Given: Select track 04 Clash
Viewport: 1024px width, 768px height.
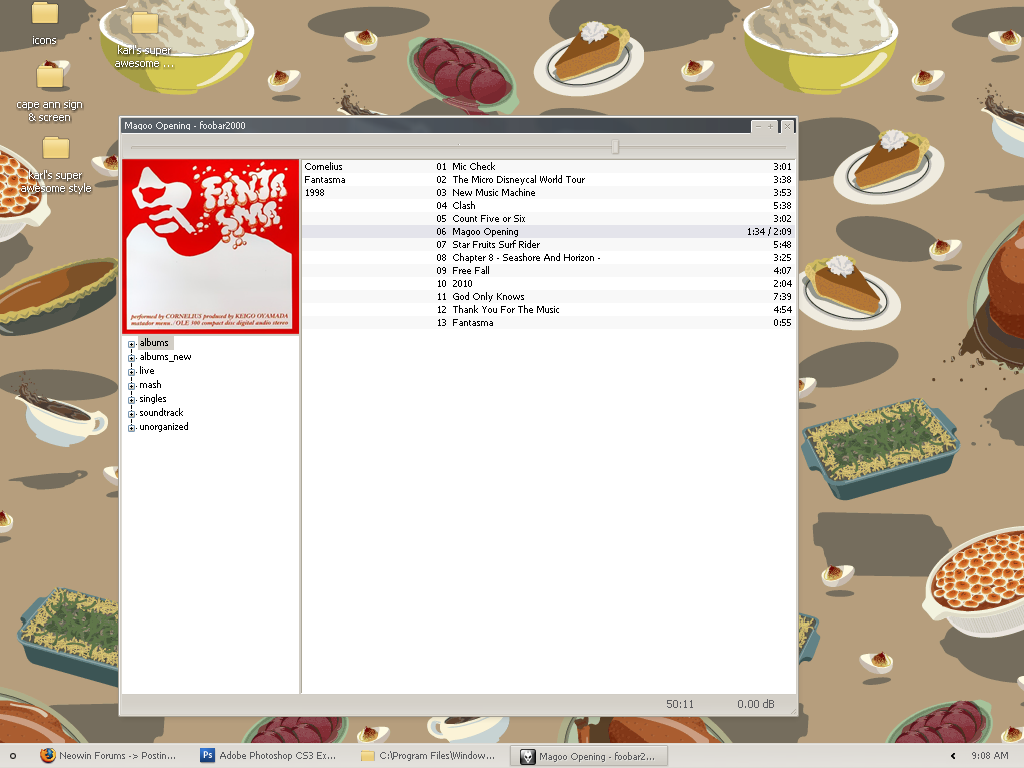Looking at the screenshot, I should [547, 206].
